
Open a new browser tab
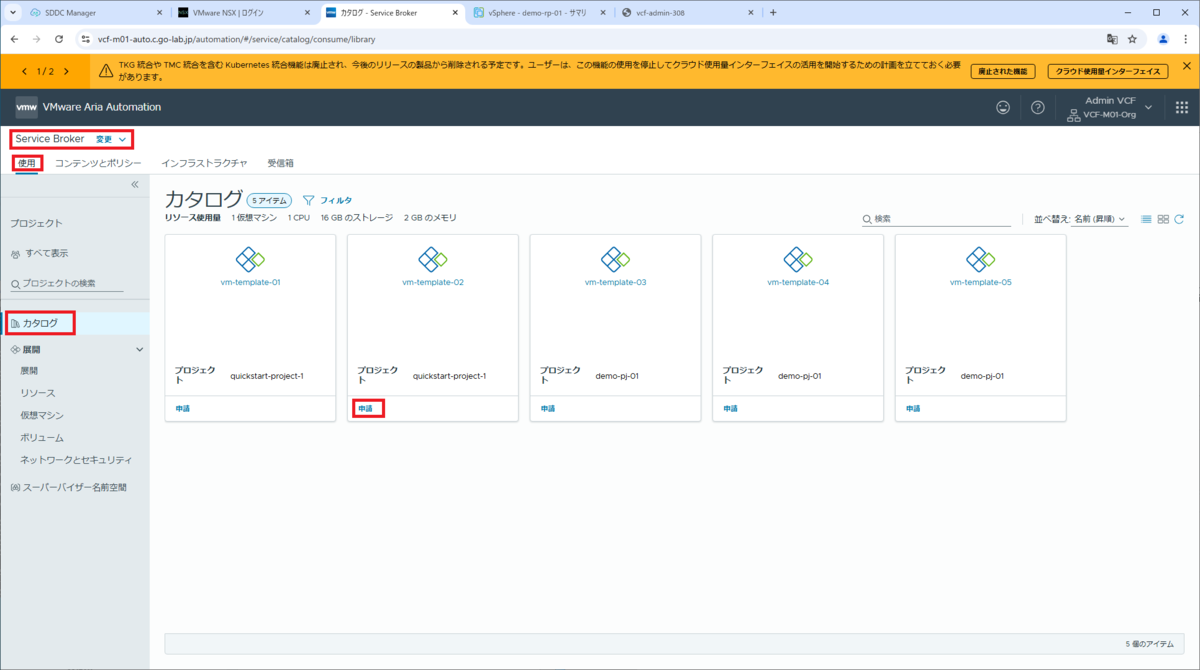(x=772, y=13)
